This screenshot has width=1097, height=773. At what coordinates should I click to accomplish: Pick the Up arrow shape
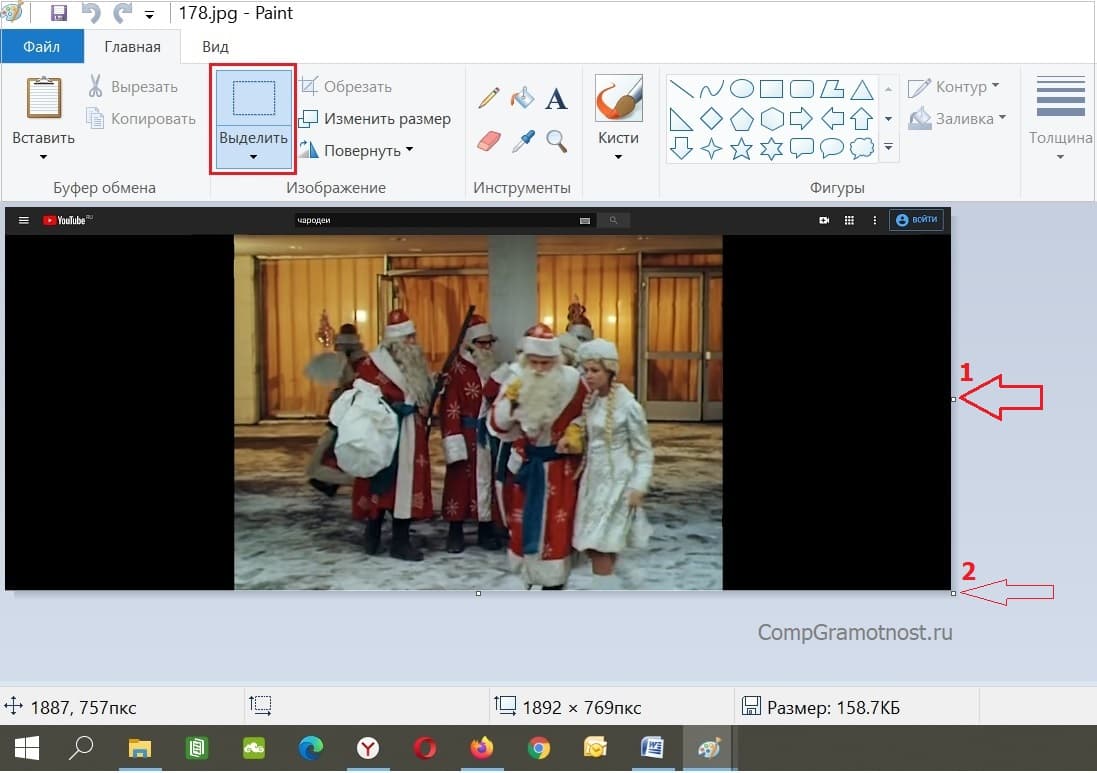[x=862, y=119]
